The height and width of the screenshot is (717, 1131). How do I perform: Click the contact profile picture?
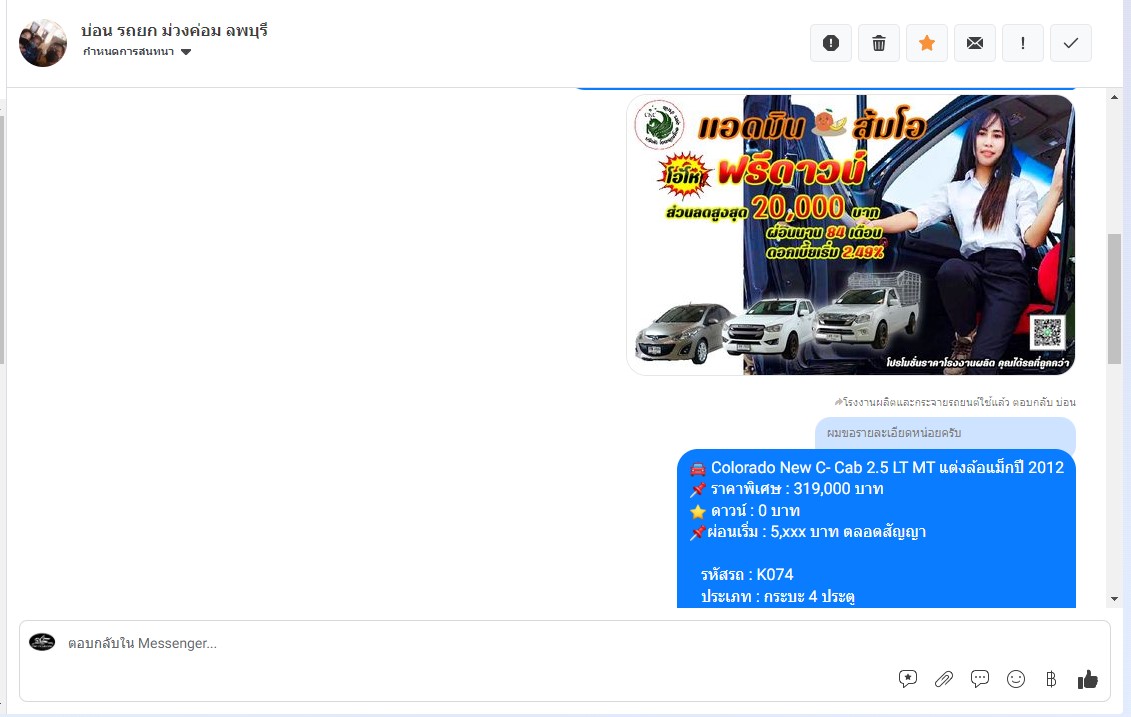pos(43,43)
